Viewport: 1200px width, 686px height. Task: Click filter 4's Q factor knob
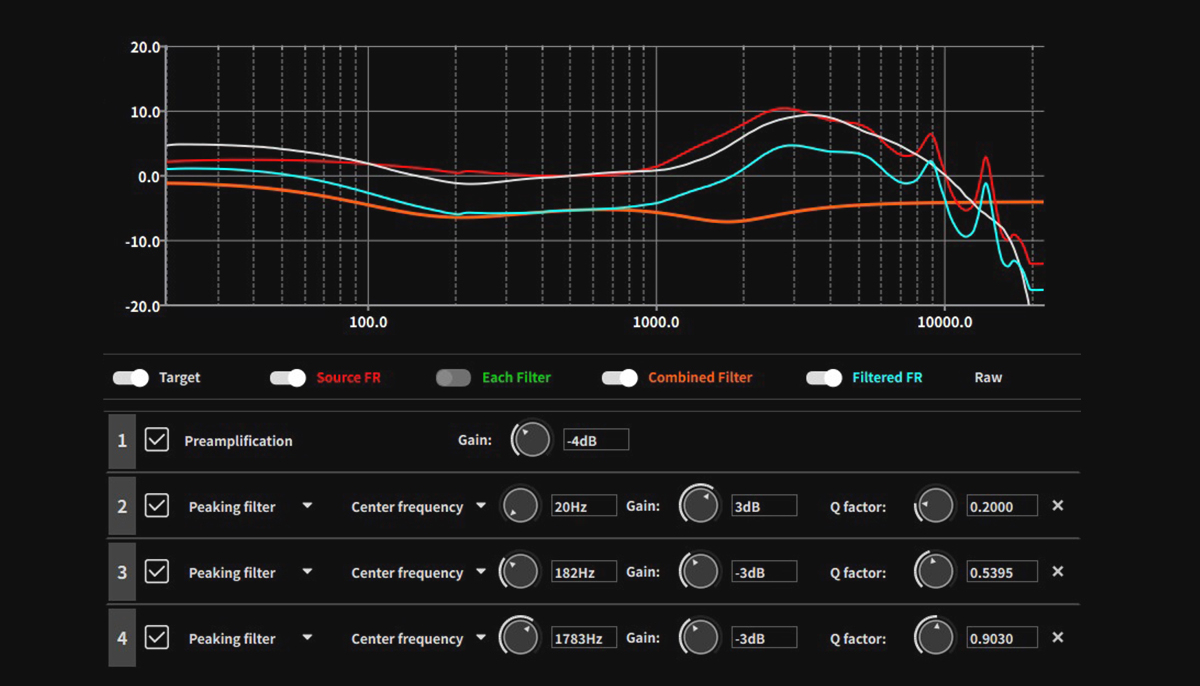pyautogui.click(x=934, y=637)
